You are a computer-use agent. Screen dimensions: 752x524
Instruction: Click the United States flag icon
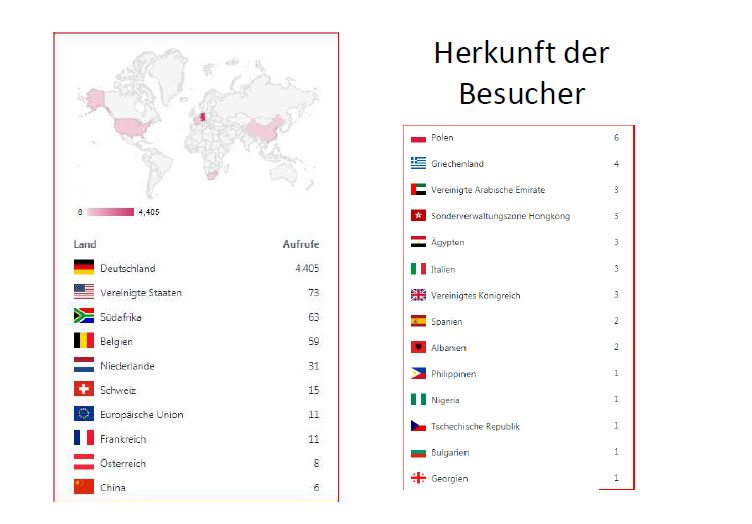coord(84,291)
